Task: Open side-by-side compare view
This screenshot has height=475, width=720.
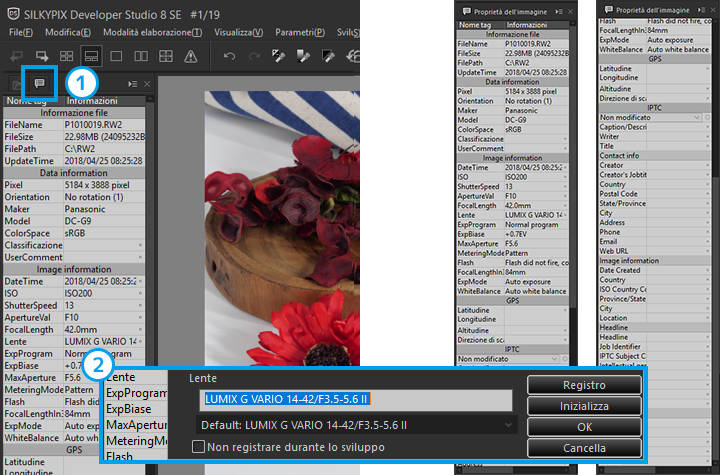Action: pos(141,57)
